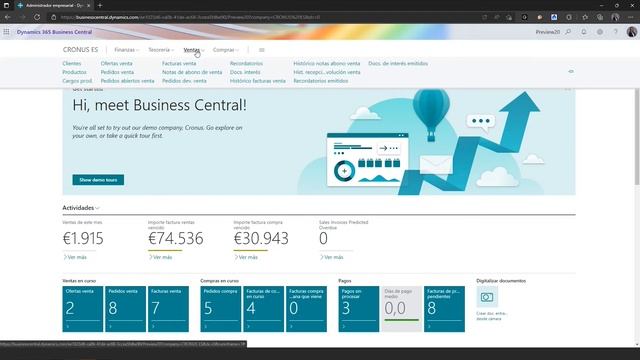Open the user profile avatar
This screenshot has width=640, height=360.
(631, 32)
